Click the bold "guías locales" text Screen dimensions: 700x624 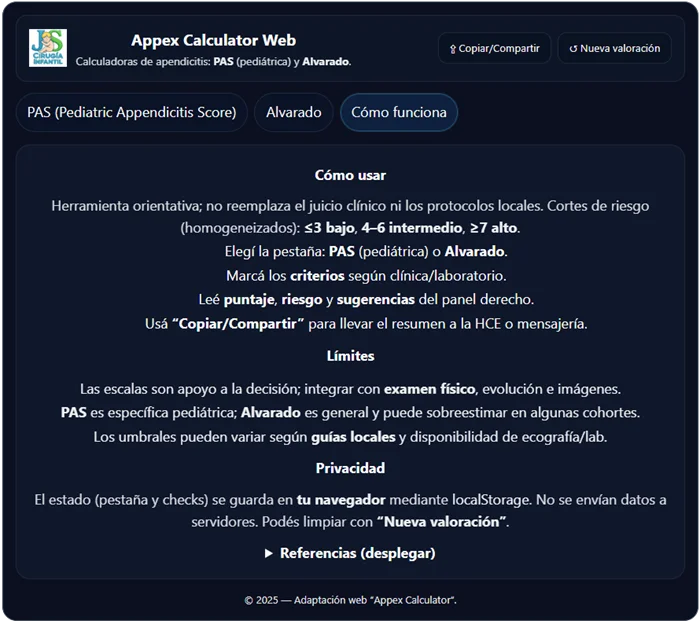tap(354, 437)
